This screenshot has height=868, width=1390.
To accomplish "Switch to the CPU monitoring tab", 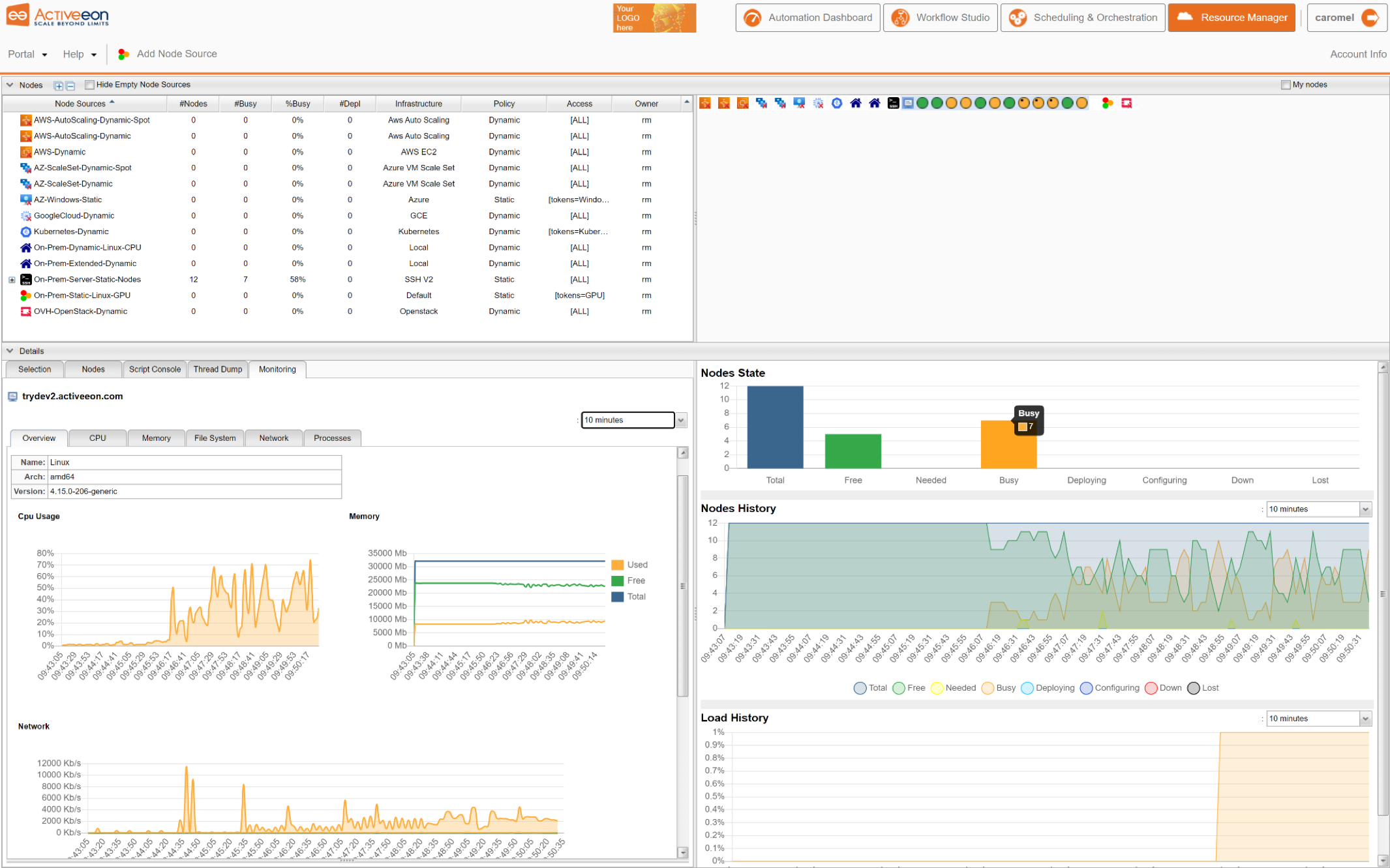I will click(97, 437).
